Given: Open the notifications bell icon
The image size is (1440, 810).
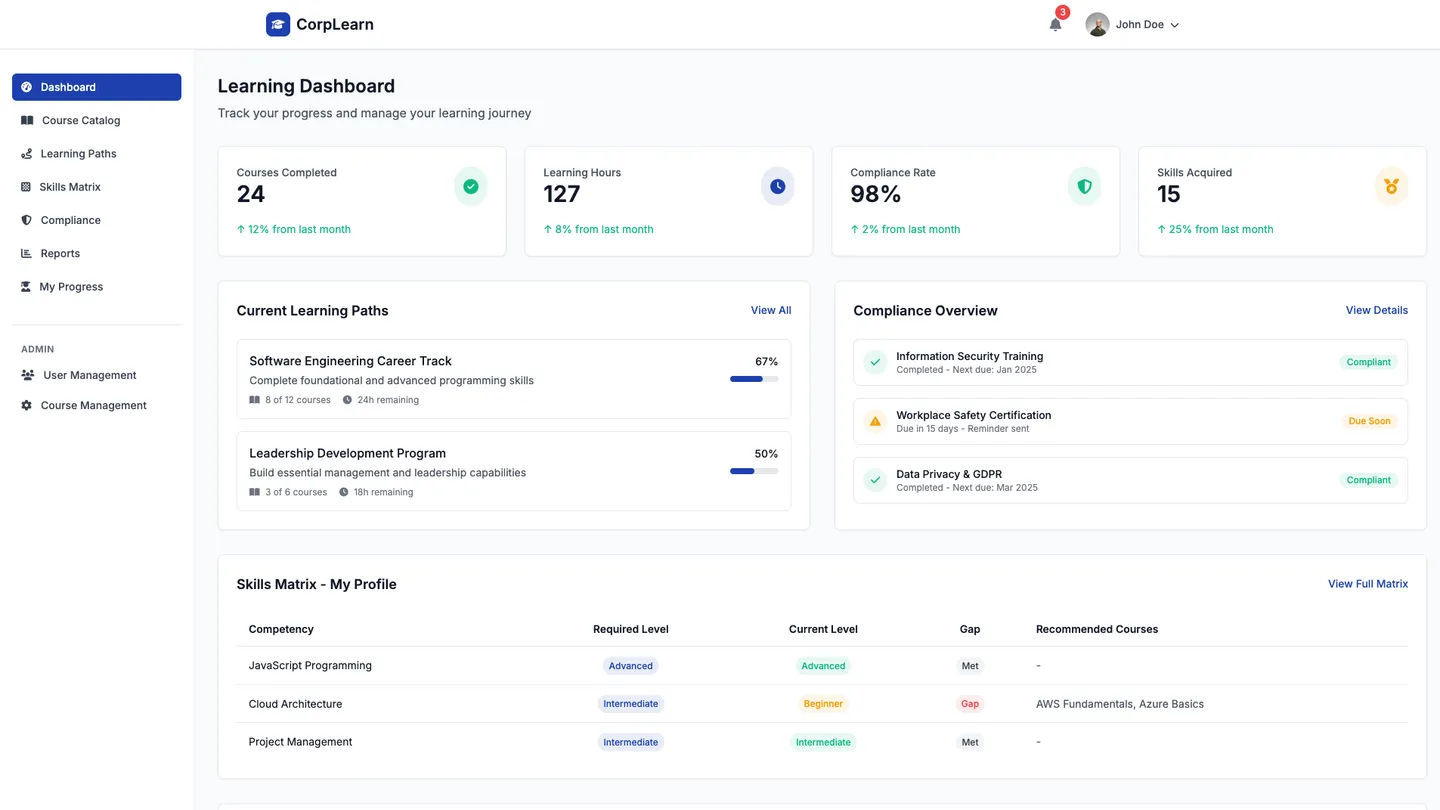Looking at the screenshot, I should [1055, 24].
